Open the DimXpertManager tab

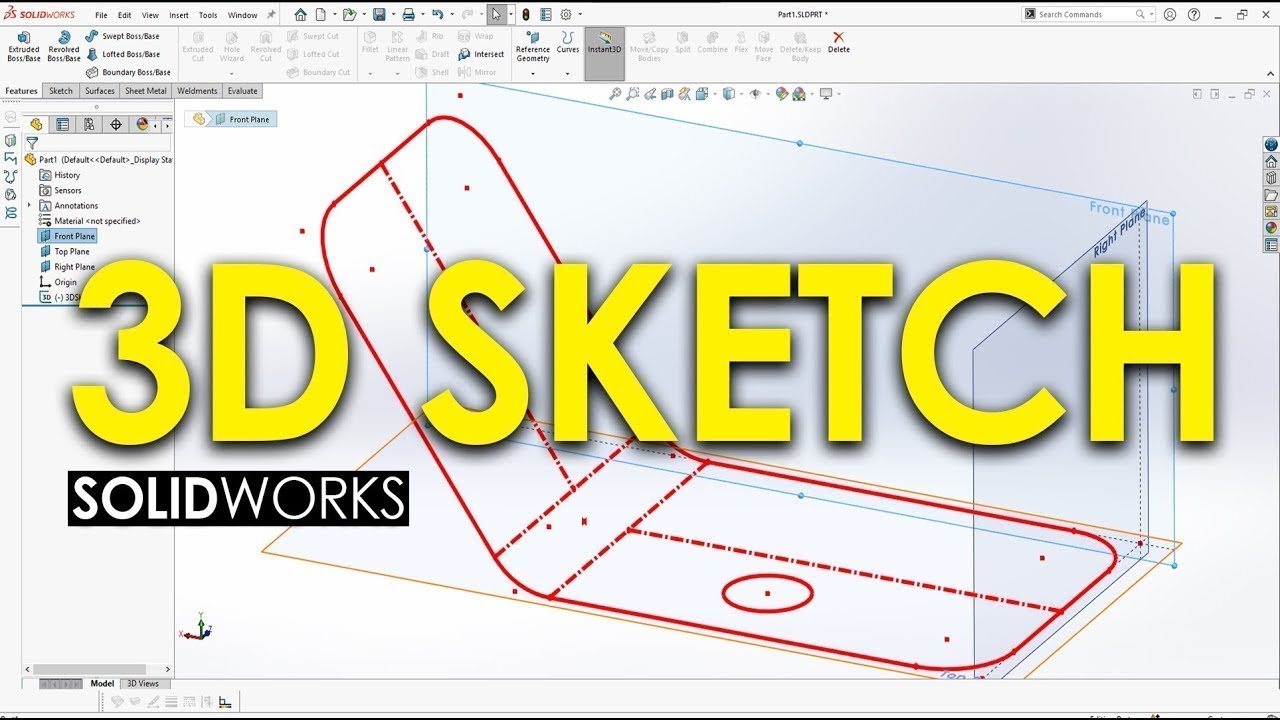click(x=116, y=124)
